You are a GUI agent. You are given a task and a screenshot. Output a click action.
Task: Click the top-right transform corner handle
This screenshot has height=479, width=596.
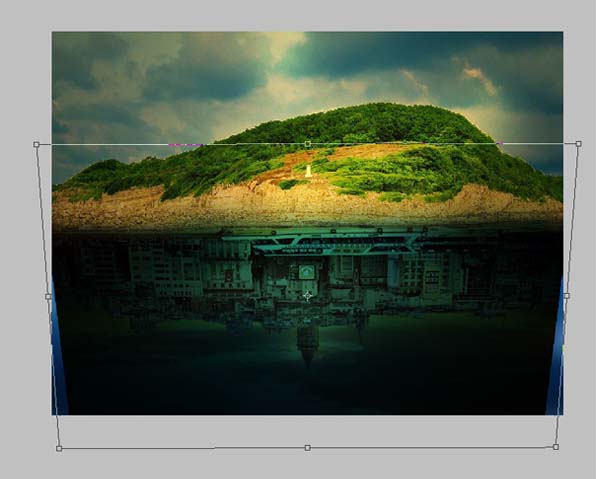click(579, 144)
